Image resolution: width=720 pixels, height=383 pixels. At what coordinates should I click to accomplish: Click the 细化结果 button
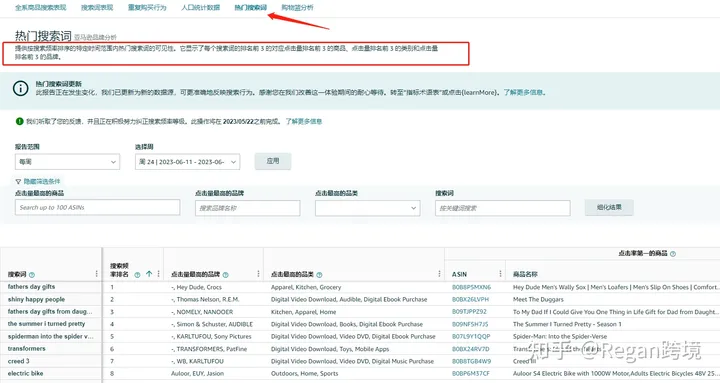[609, 207]
